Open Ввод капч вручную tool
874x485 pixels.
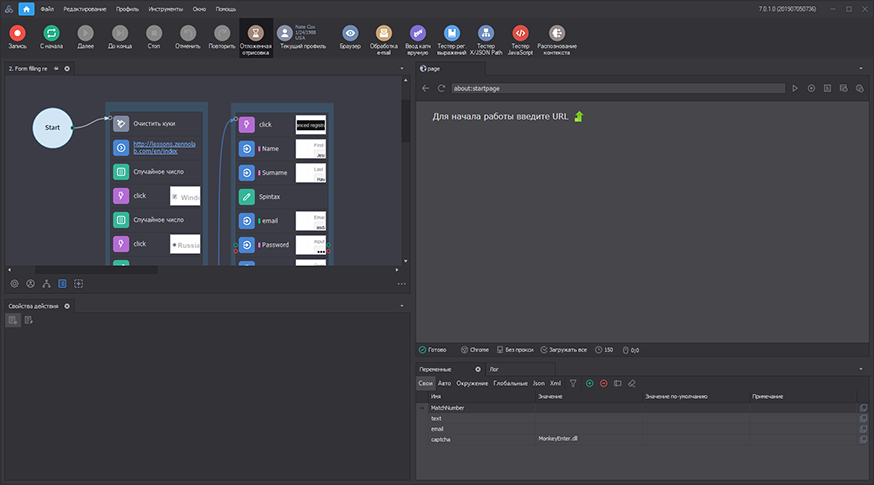point(417,40)
